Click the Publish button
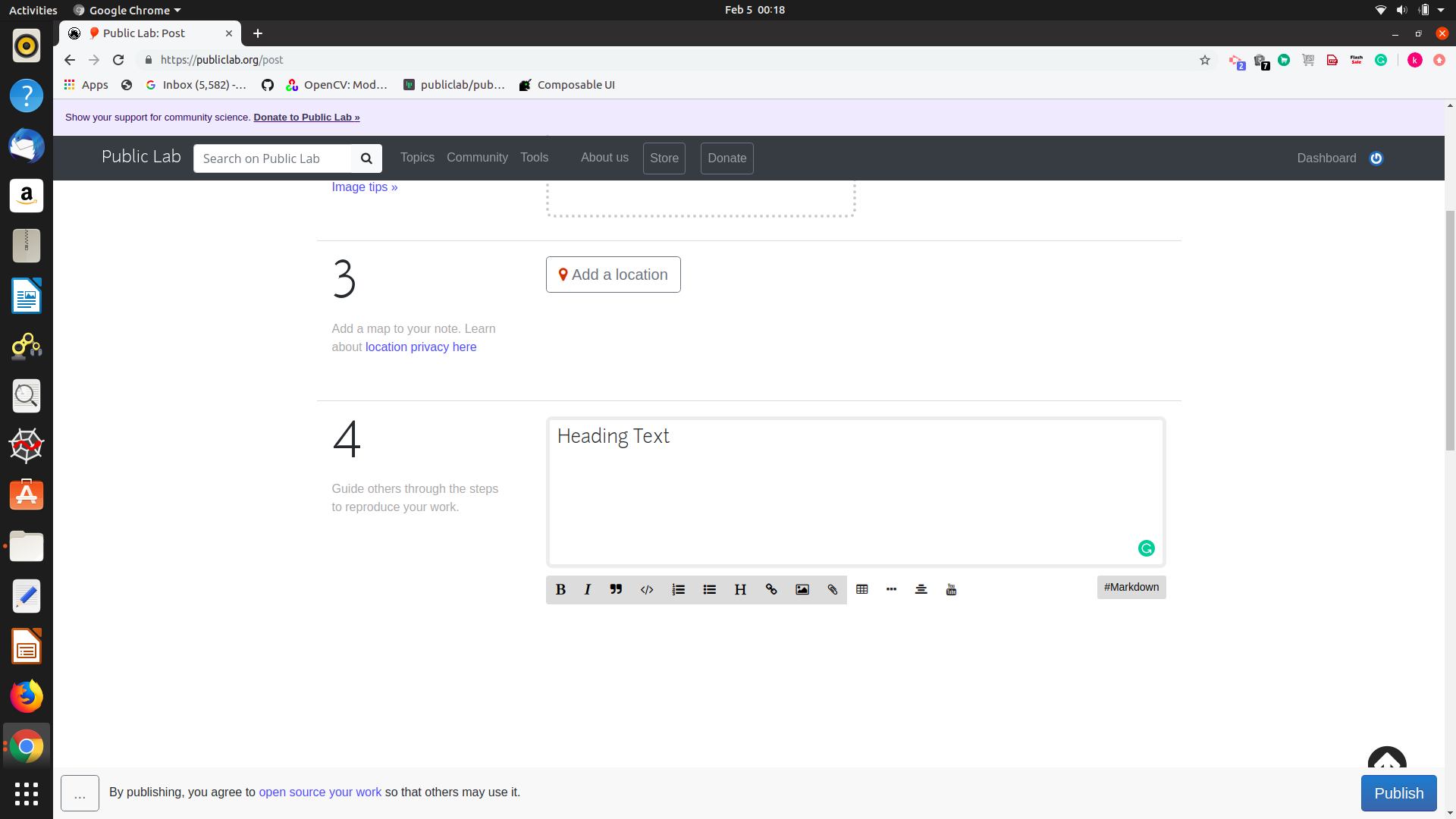 point(1398,792)
